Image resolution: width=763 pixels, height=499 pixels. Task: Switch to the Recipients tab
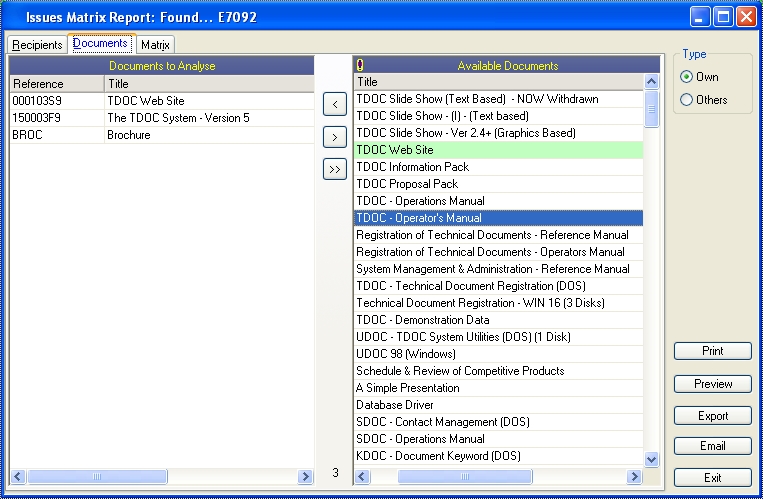point(37,45)
